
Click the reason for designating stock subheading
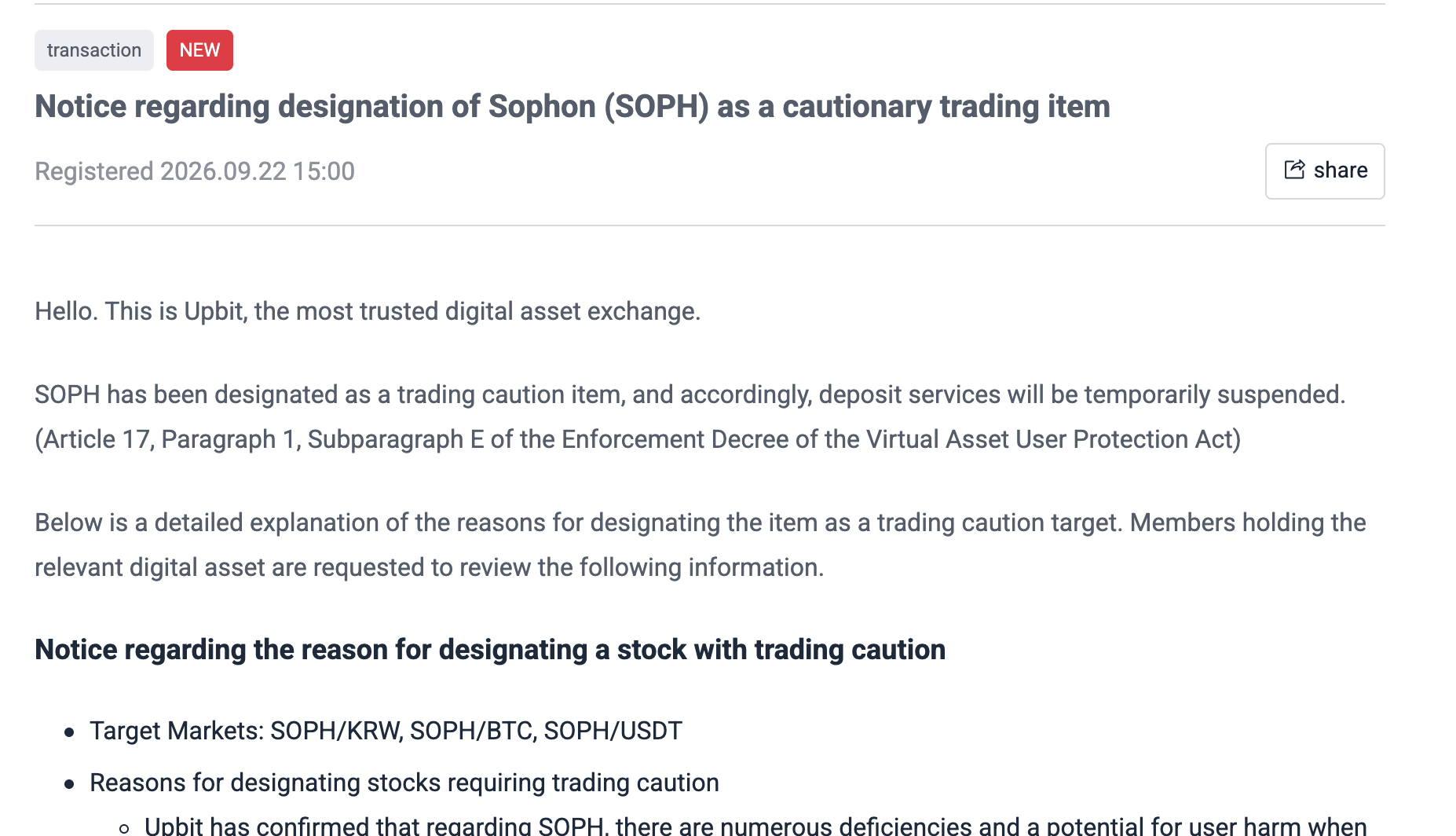click(490, 650)
